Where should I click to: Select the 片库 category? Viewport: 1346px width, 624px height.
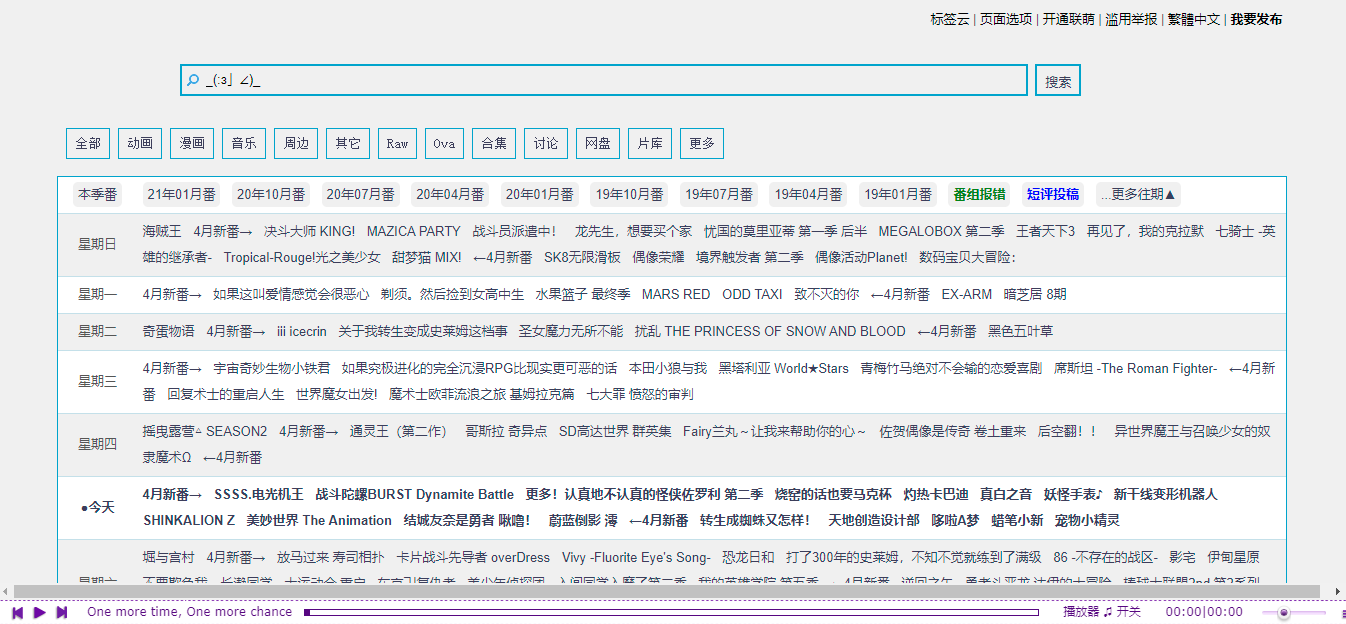tap(650, 143)
